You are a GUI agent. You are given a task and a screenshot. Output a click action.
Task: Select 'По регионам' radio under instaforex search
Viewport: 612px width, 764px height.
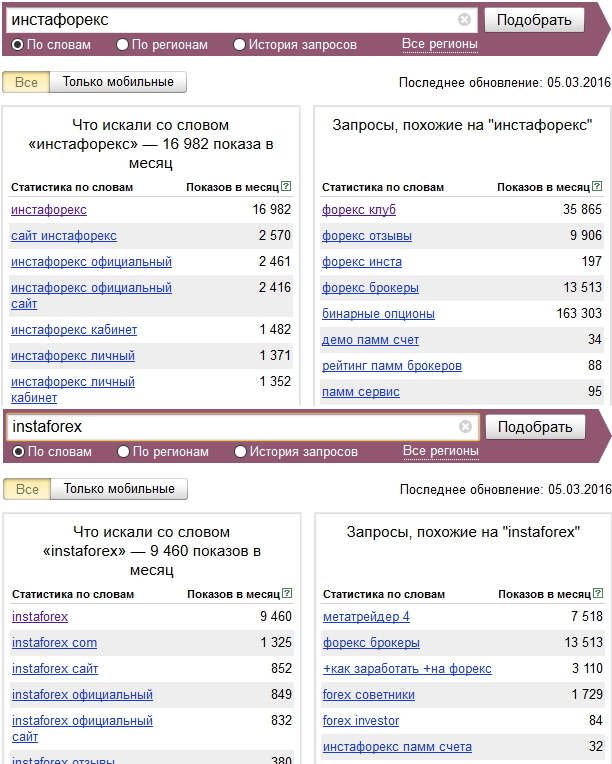tap(123, 452)
